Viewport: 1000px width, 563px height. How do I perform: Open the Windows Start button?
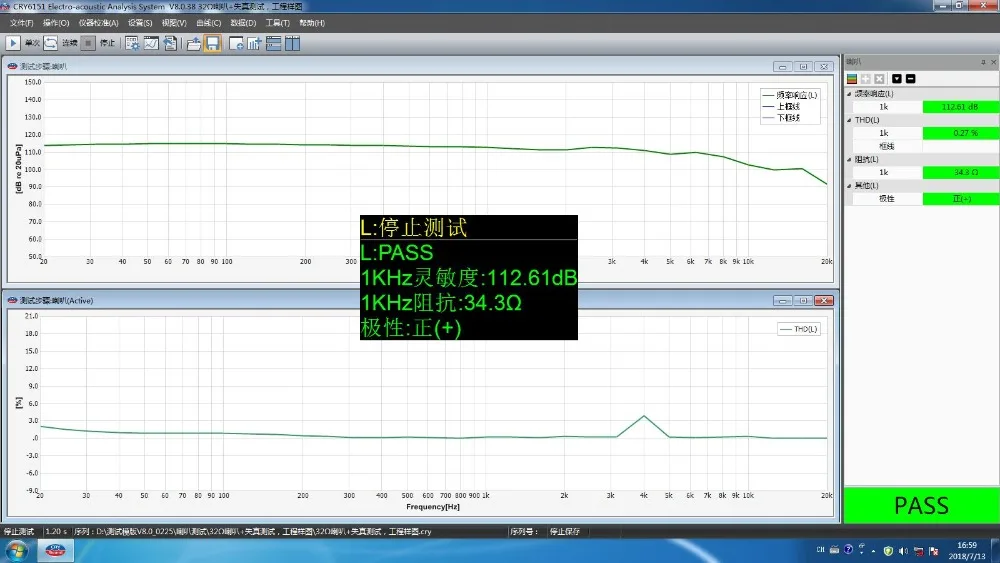(x=17, y=550)
